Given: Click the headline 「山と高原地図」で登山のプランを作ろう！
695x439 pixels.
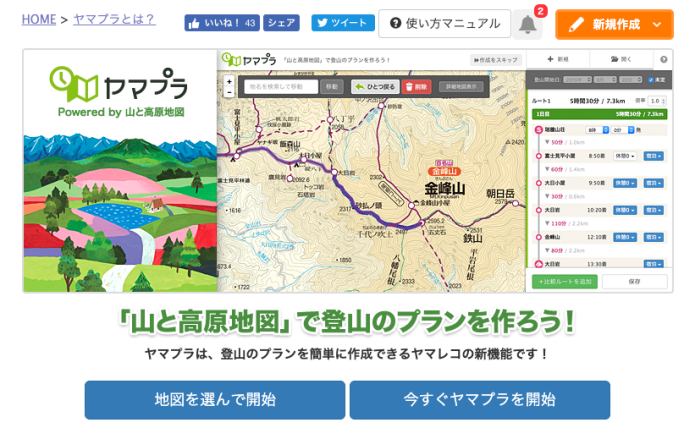Looking at the screenshot, I should point(348,321).
